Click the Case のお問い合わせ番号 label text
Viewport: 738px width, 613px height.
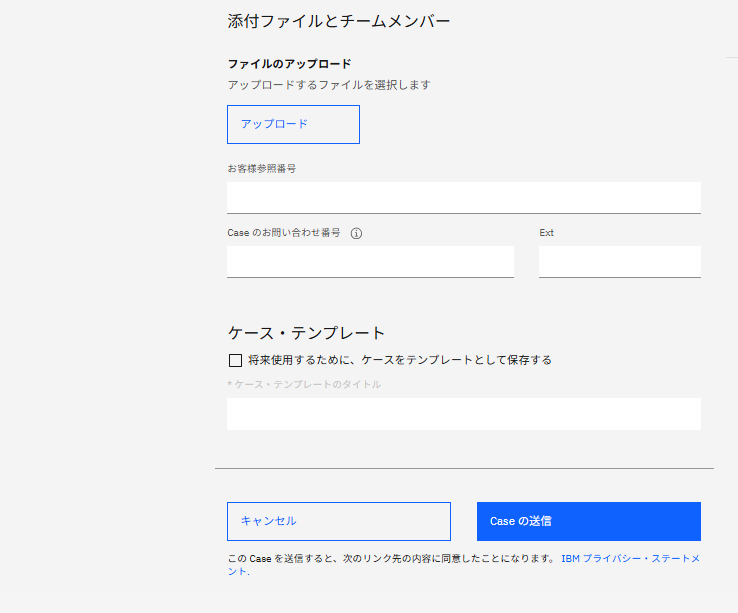284,233
